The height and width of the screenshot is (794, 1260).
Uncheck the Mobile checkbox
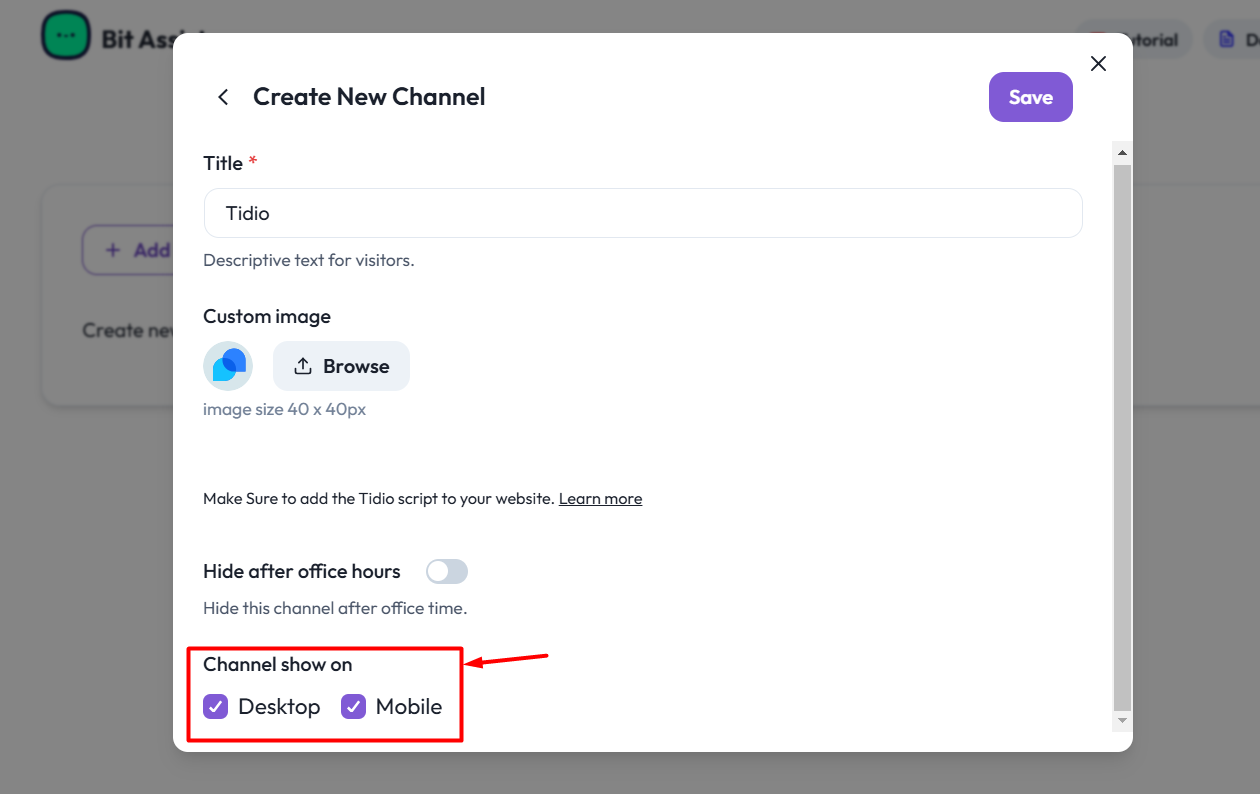pyautogui.click(x=353, y=707)
